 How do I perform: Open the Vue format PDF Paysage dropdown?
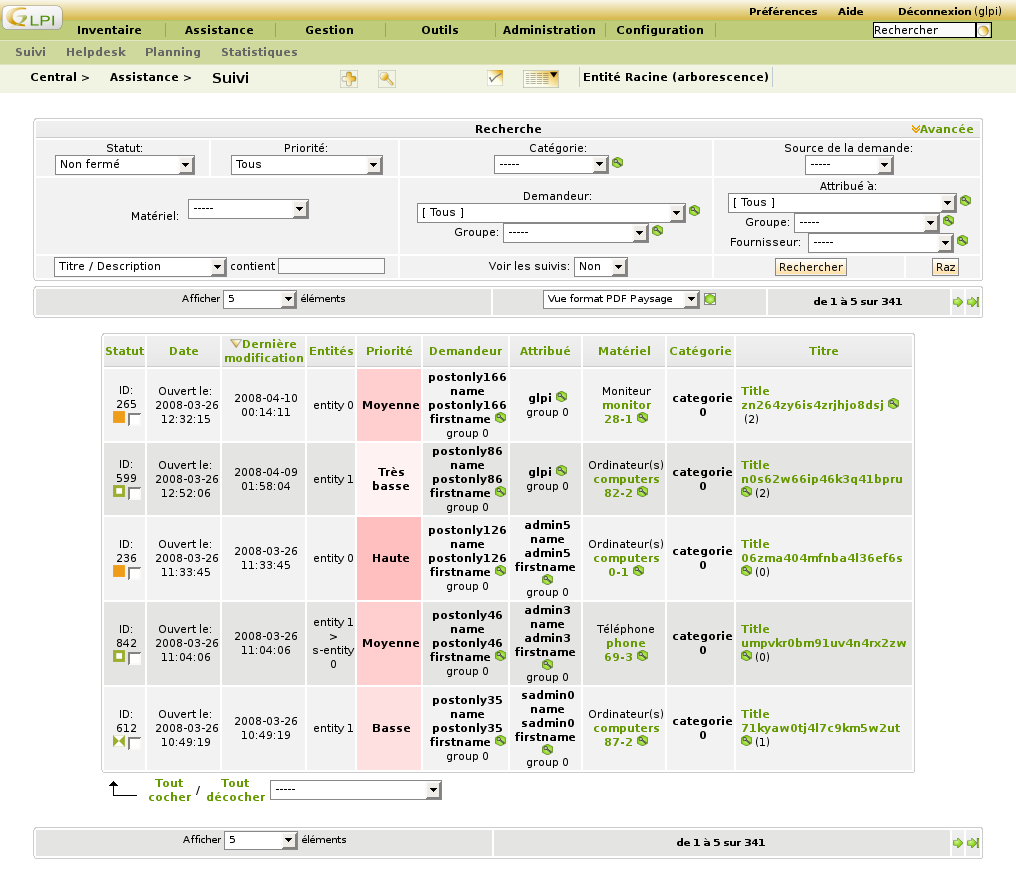[621, 299]
